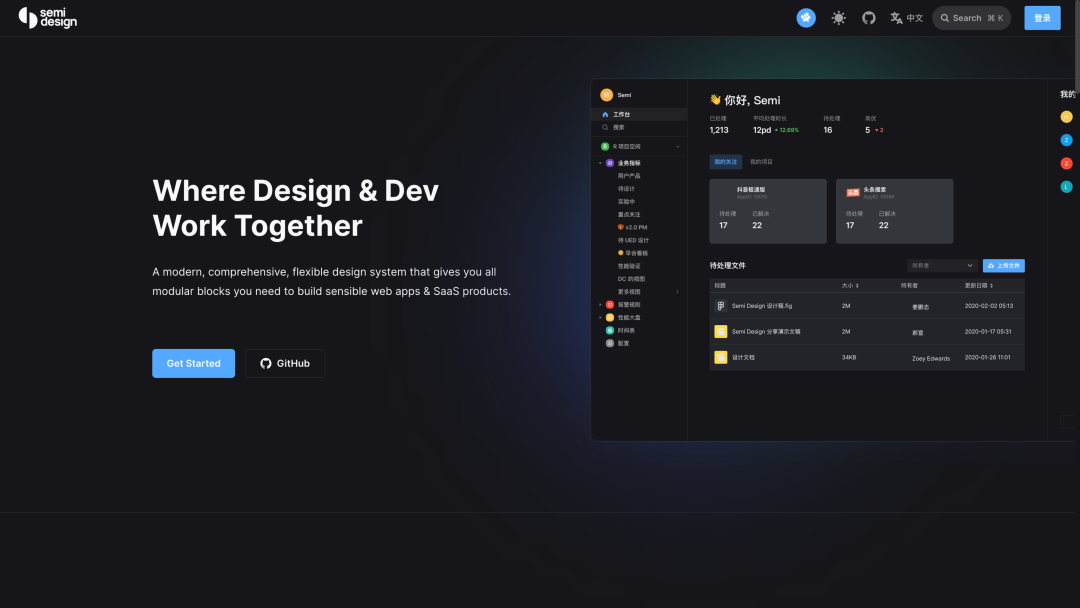1080x608 pixels.
Task: Toggle light mode with the sun icon
Action: (x=838, y=18)
